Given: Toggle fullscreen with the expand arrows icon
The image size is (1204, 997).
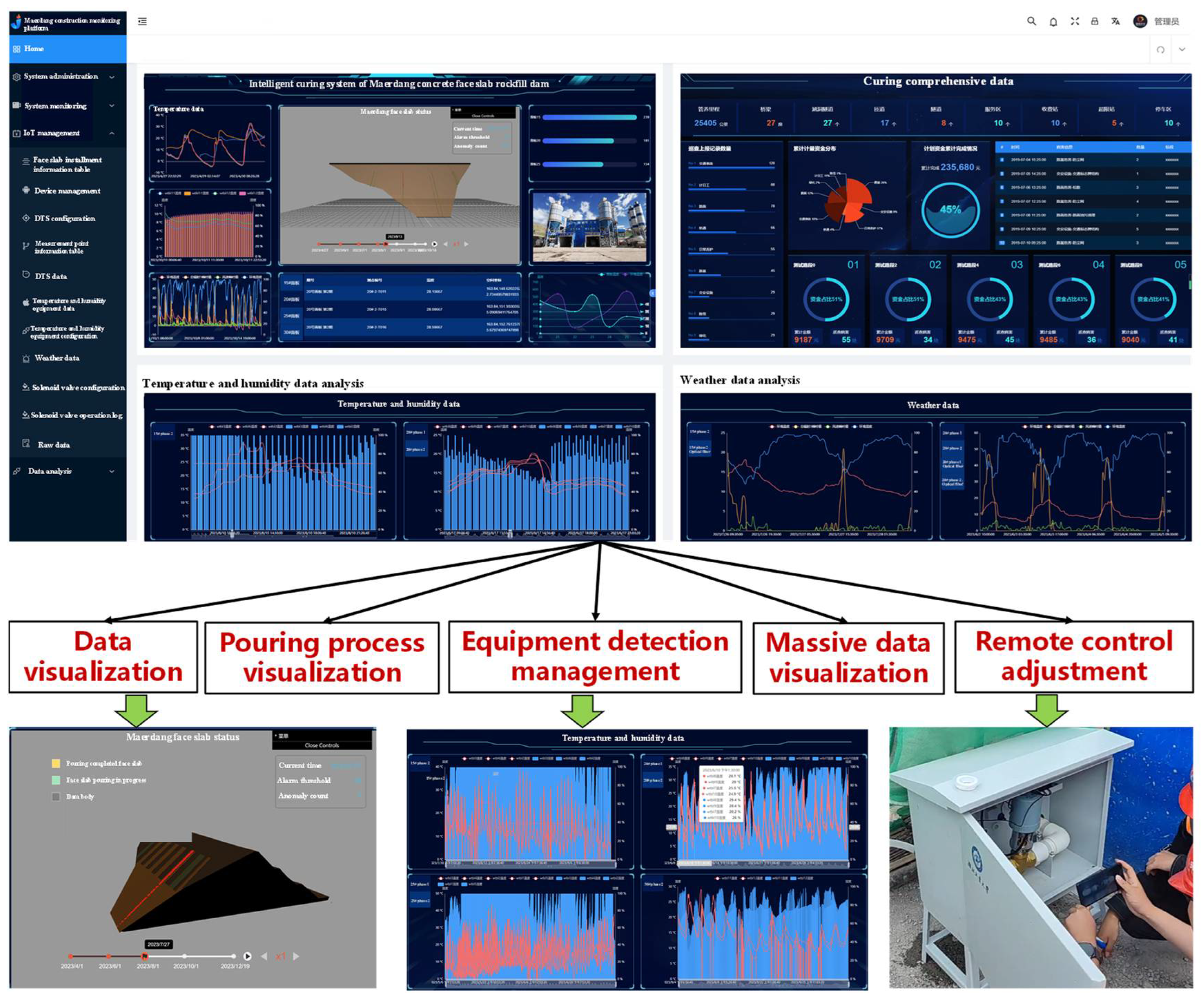Looking at the screenshot, I should 1074,21.
